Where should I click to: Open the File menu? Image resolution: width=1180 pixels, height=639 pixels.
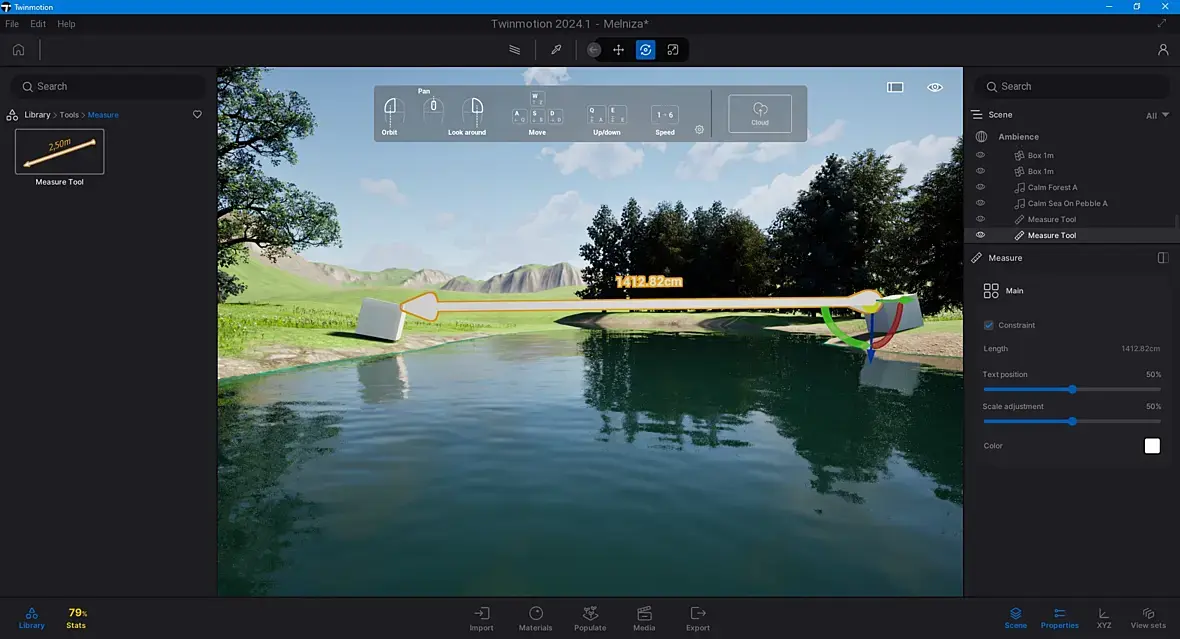point(12,24)
